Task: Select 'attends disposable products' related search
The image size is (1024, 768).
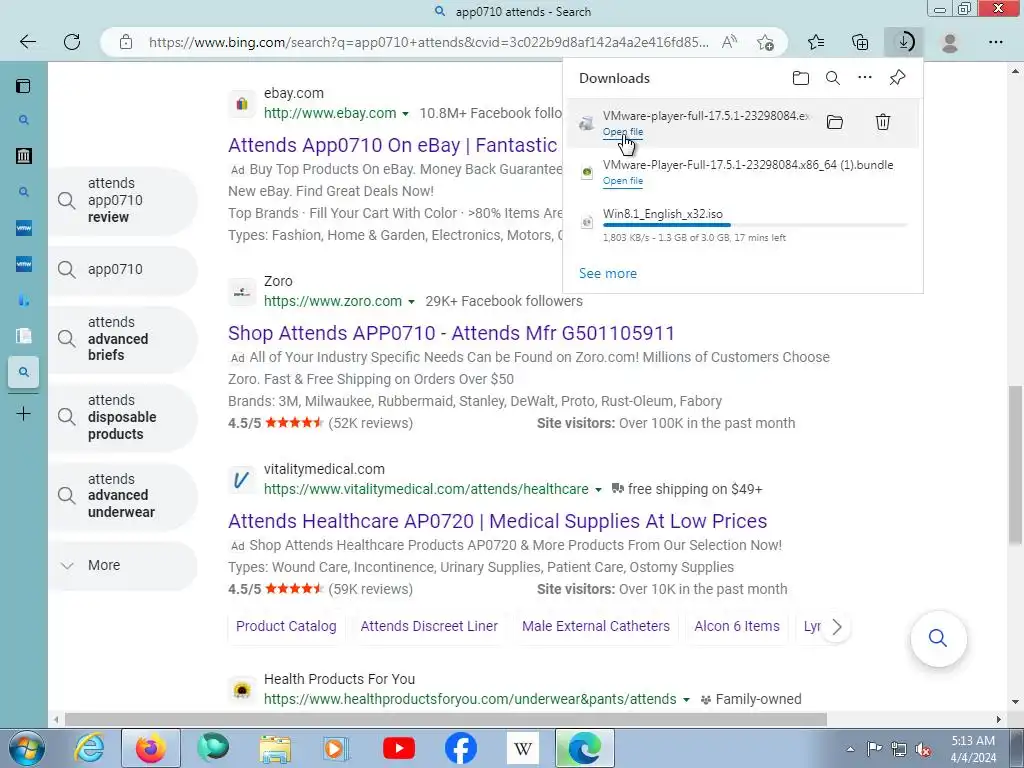Action: tap(122, 417)
